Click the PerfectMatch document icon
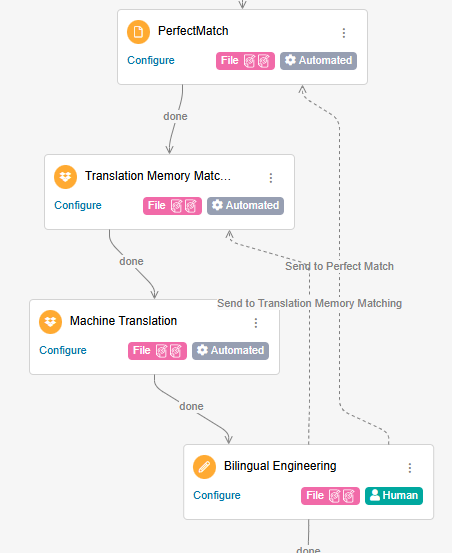The height and width of the screenshot is (553, 452). point(138,32)
